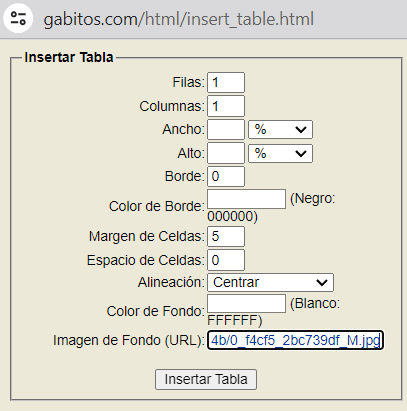
Task: Click the Ancho value input field
Action: coord(226,130)
